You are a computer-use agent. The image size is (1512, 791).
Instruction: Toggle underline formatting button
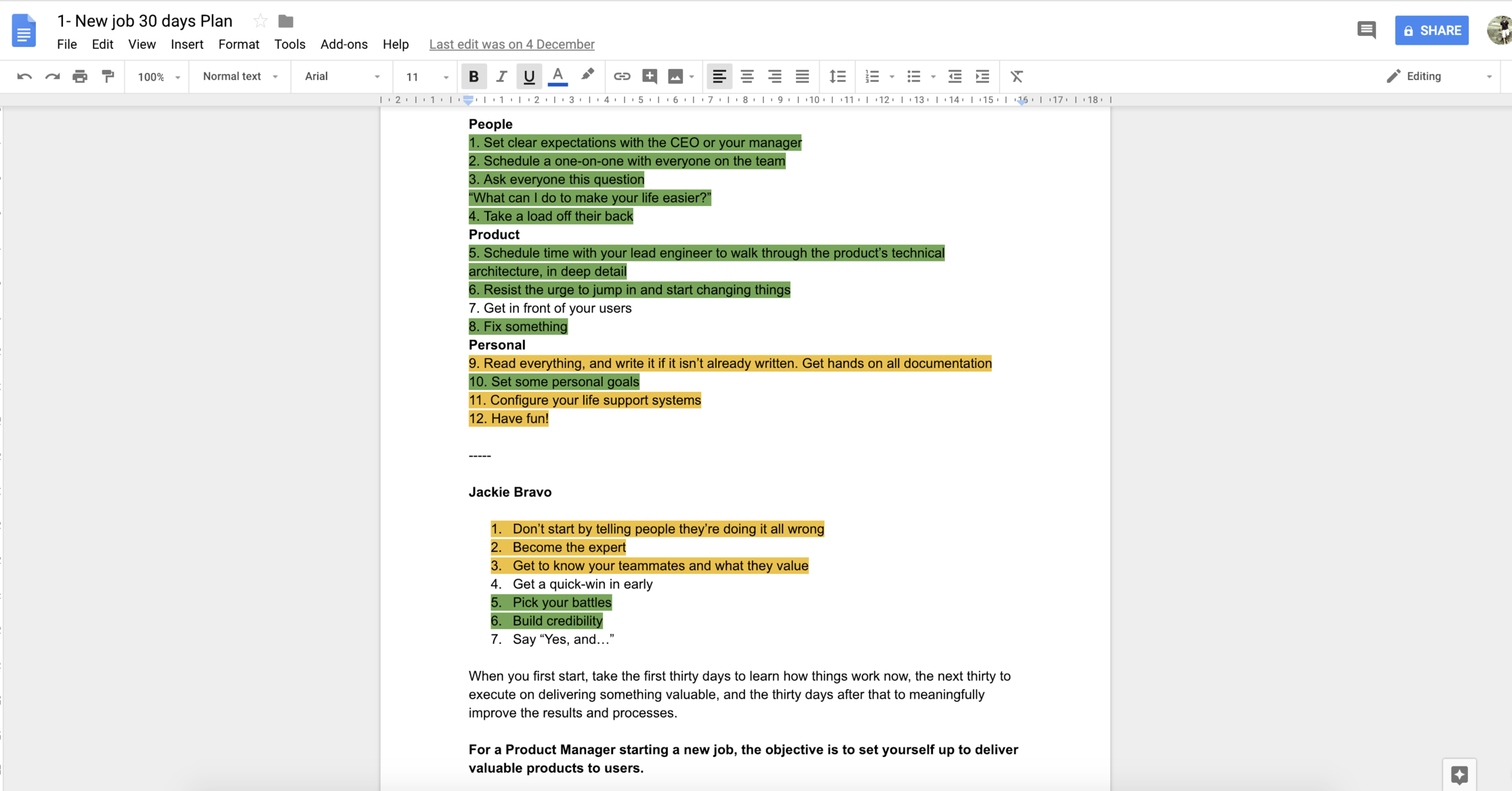click(x=528, y=77)
